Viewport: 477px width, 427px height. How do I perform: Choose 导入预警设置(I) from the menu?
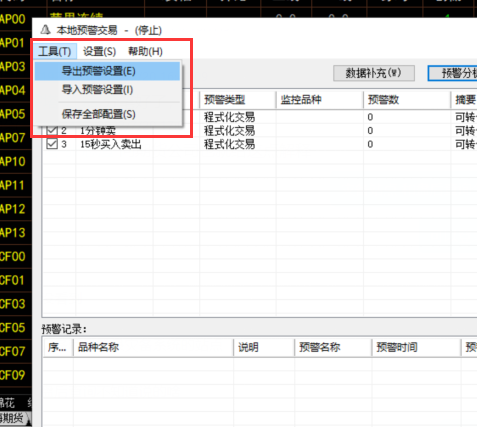pos(107,90)
